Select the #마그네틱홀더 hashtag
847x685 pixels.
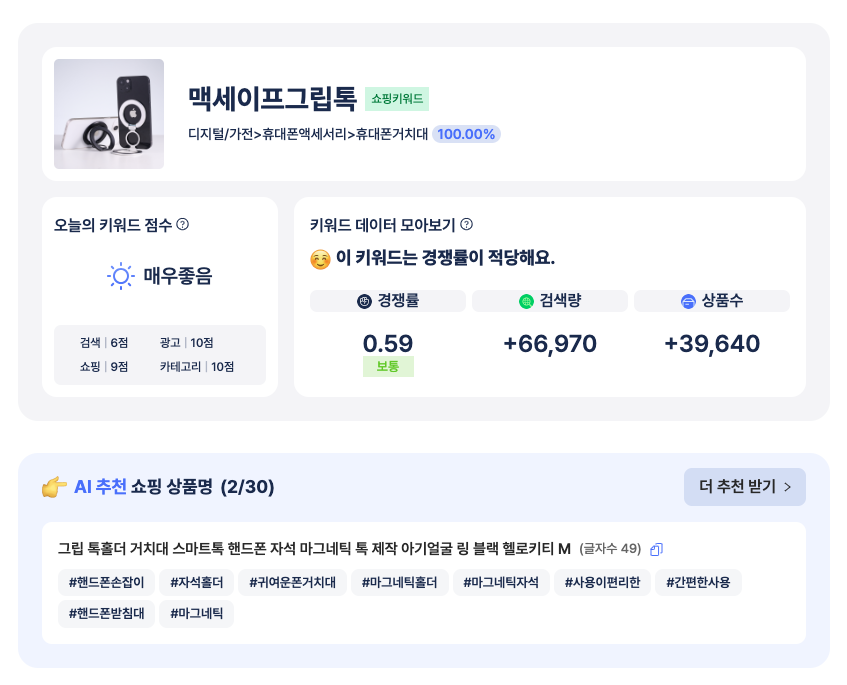(x=399, y=582)
